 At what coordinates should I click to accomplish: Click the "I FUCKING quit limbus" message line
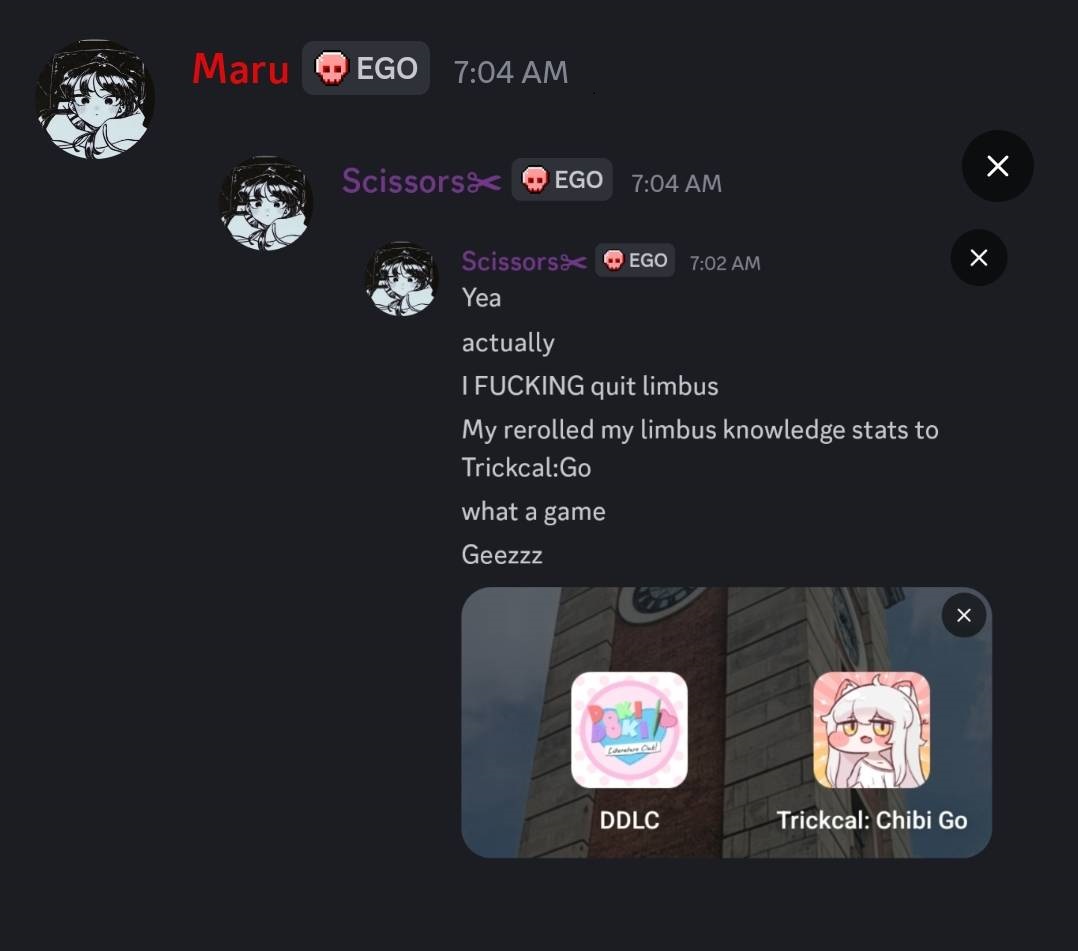tap(590, 386)
